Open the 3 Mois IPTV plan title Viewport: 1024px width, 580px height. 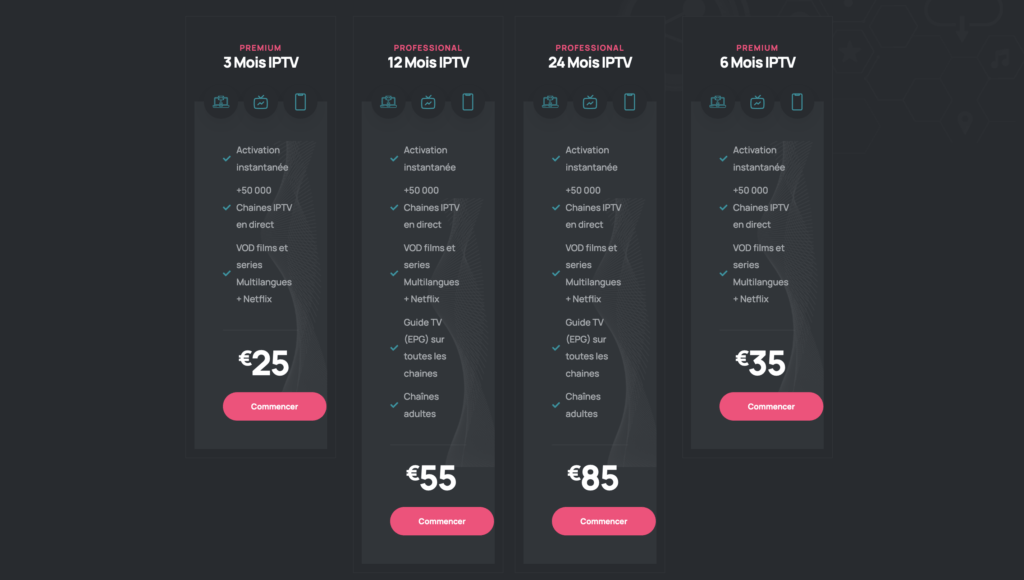(261, 62)
